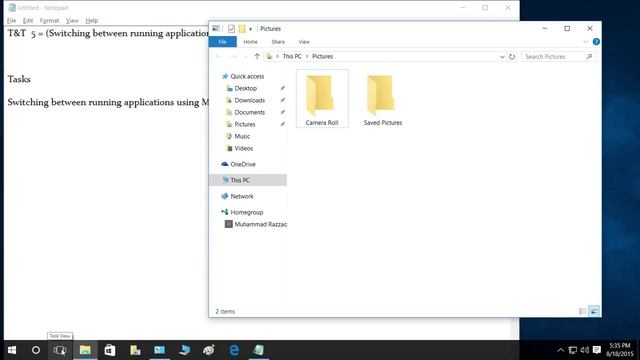Open Microsoft Edge from the taskbar
This screenshot has width=640, height=360.
pos(234,350)
